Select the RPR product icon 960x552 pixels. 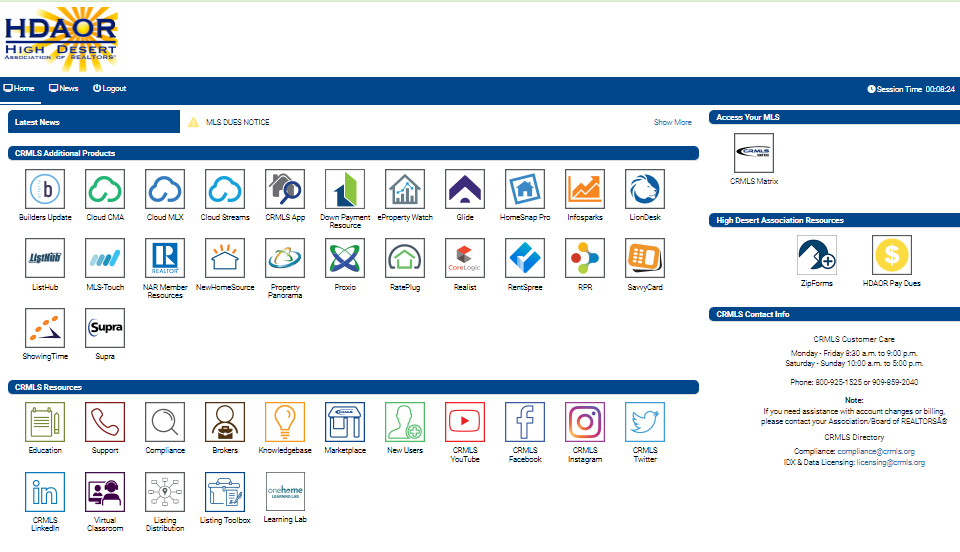(585, 259)
